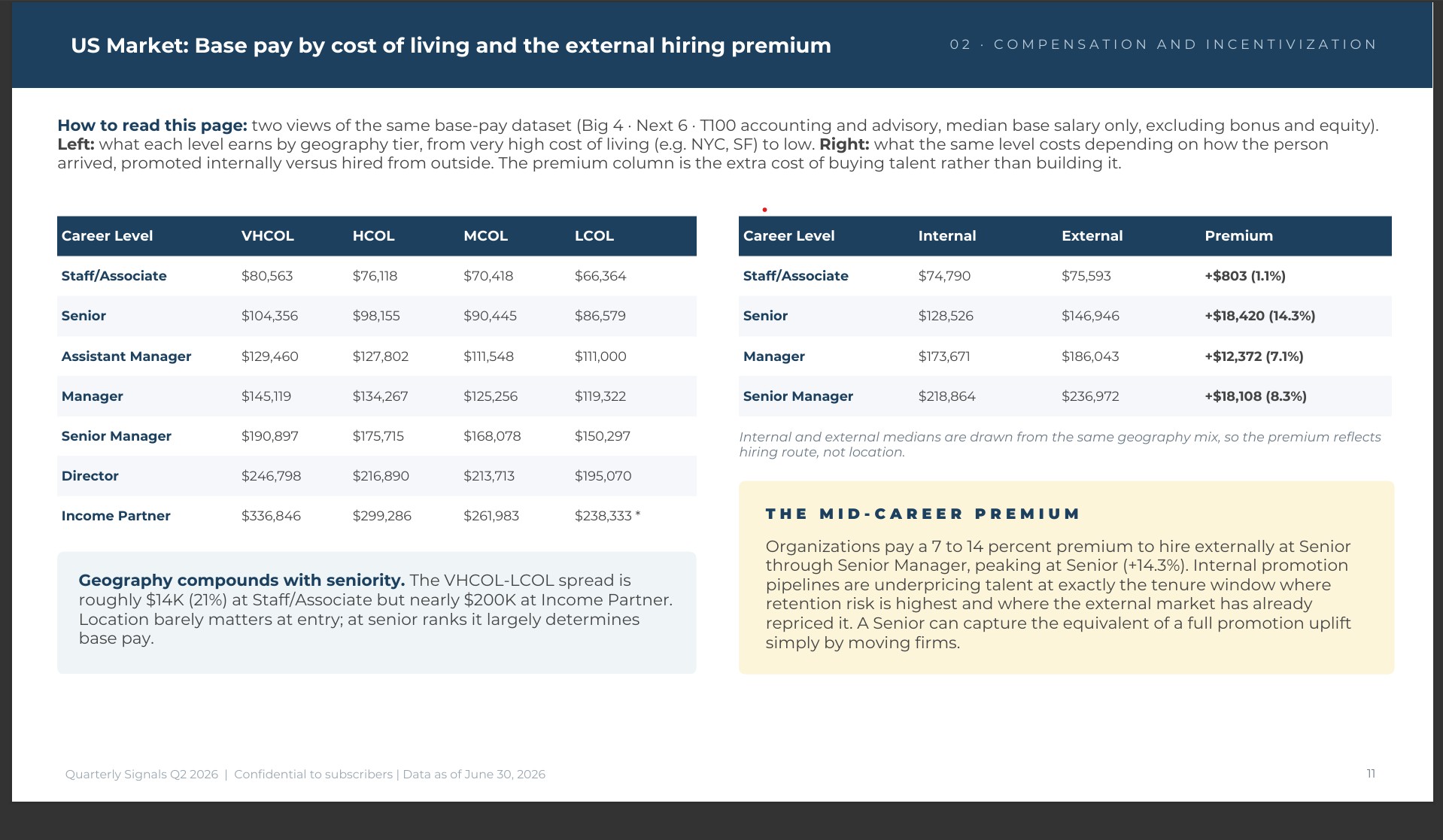1443x840 pixels.
Task: Click the Income Partner row label
Action: tap(116, 516)
